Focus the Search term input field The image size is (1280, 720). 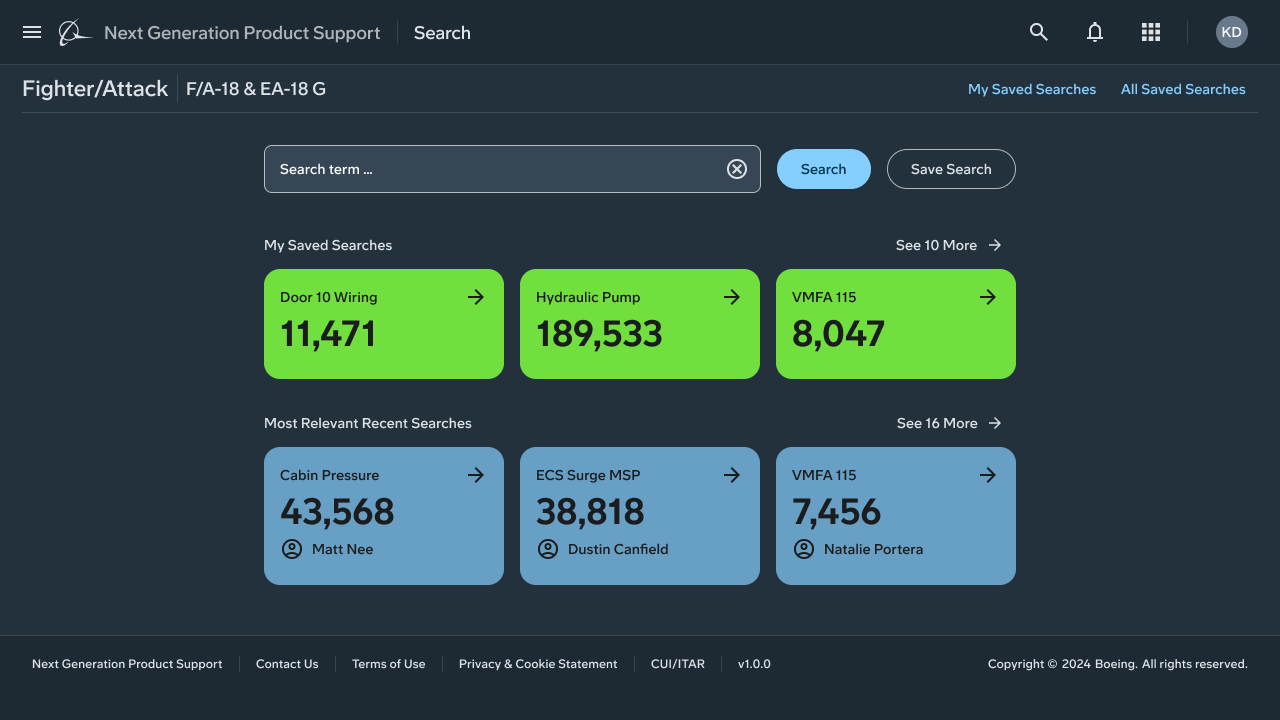512,169
